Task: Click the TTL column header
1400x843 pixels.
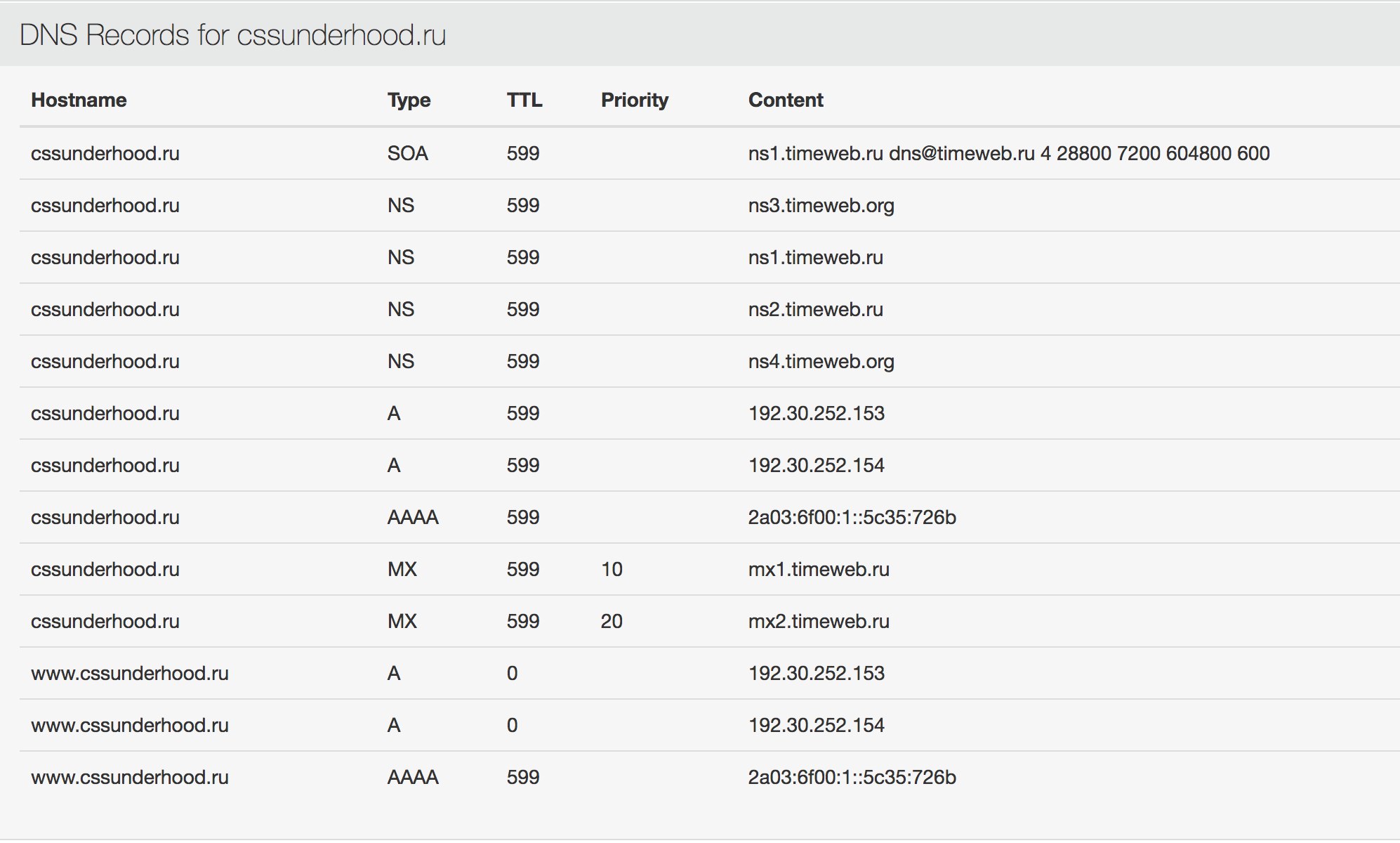Action: pyautogui.click(x=524, y=100)
